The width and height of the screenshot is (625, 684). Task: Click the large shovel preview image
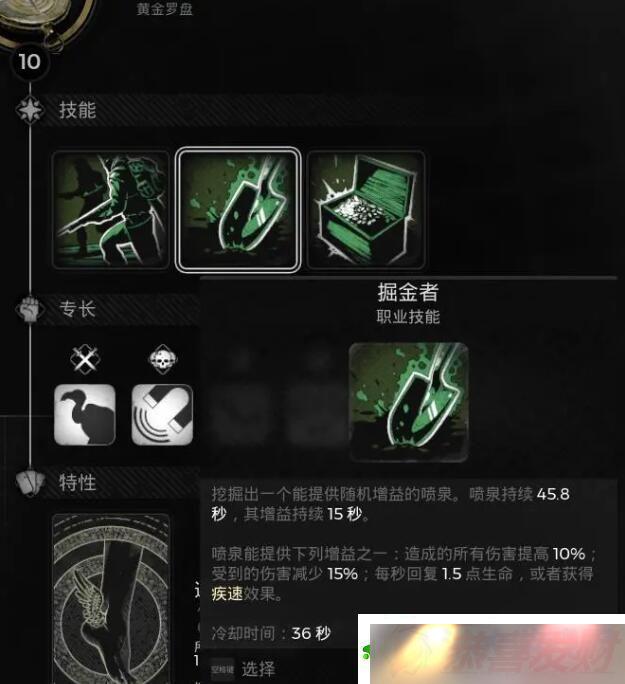click(409, 402)
